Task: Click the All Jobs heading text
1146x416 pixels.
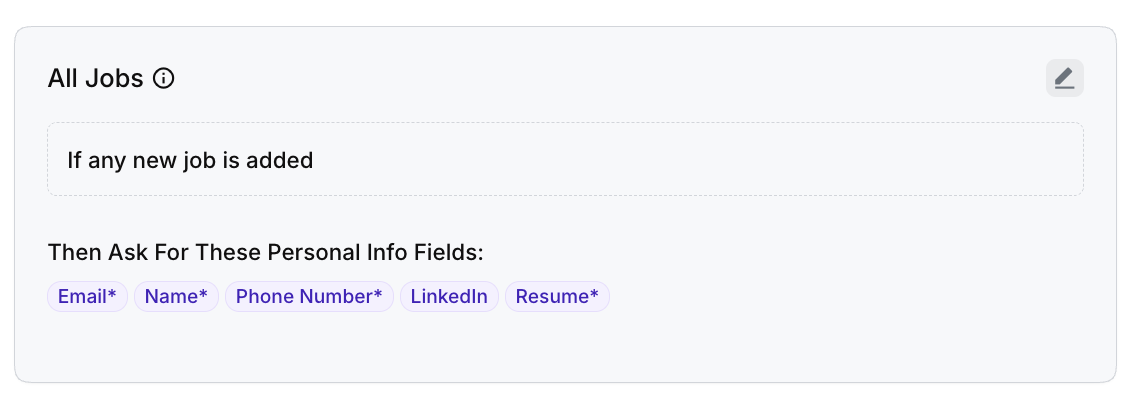Action: pyautogui.click(x=96, y=78)
